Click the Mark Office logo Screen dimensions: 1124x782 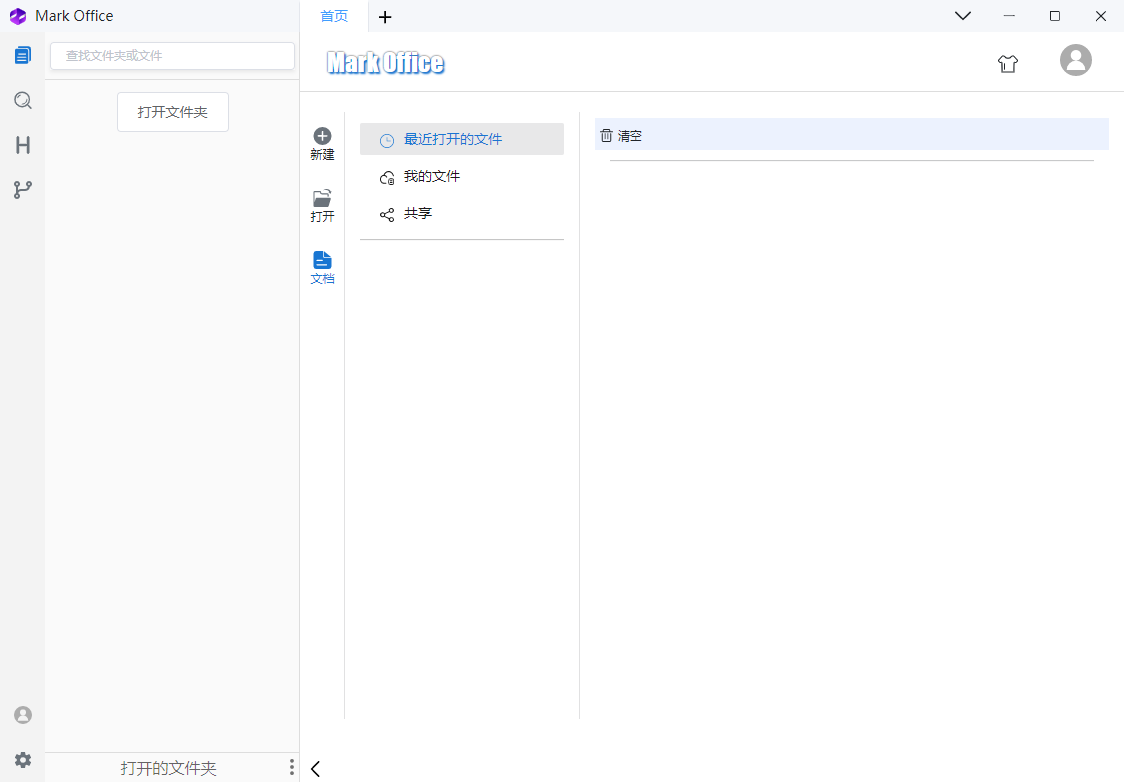(x=386, y=63)
